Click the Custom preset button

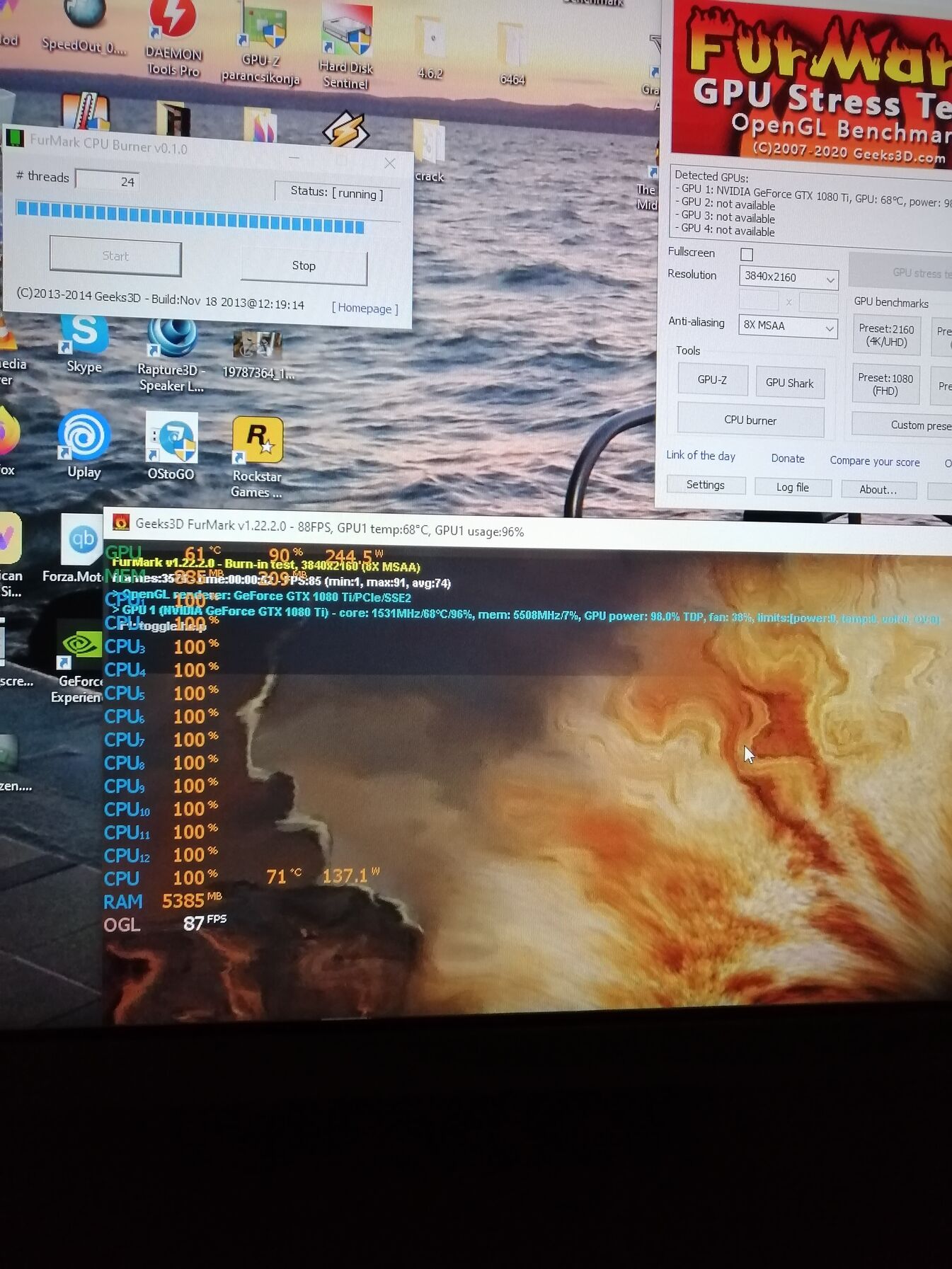[x=902, y=425]
